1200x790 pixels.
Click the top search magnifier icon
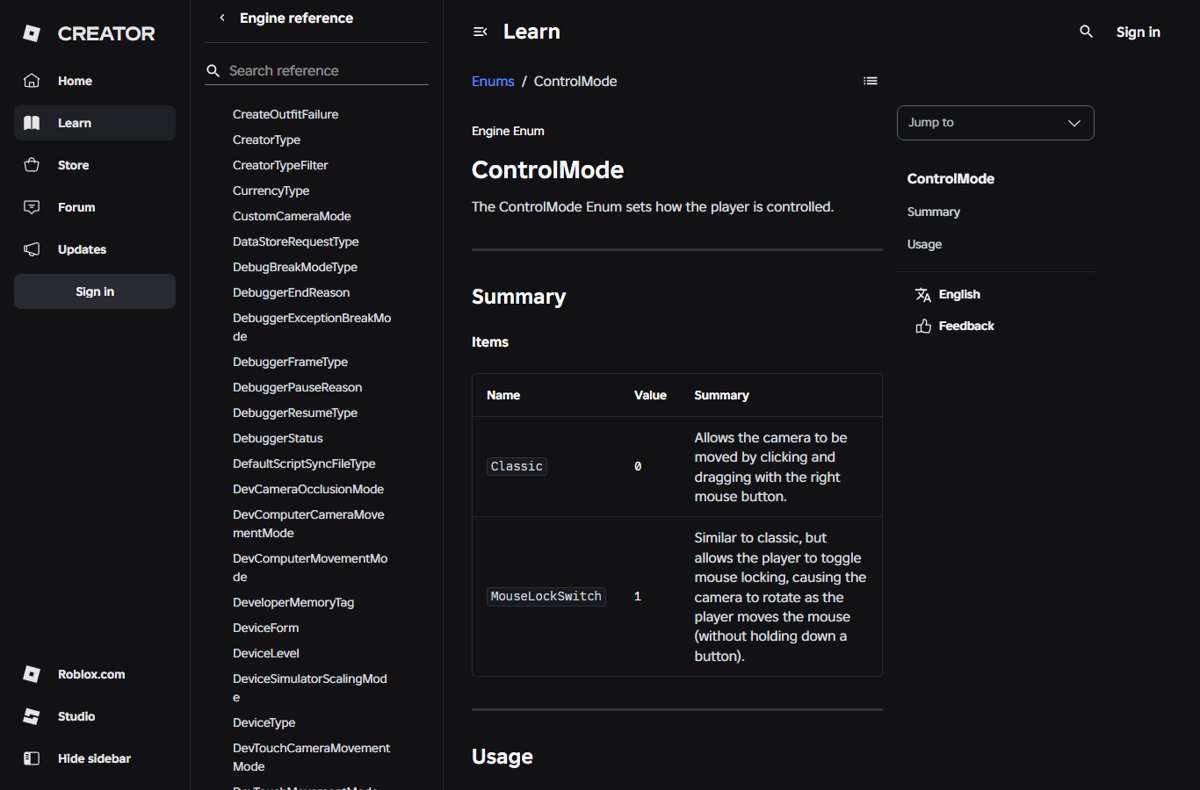coord(1086,32)
